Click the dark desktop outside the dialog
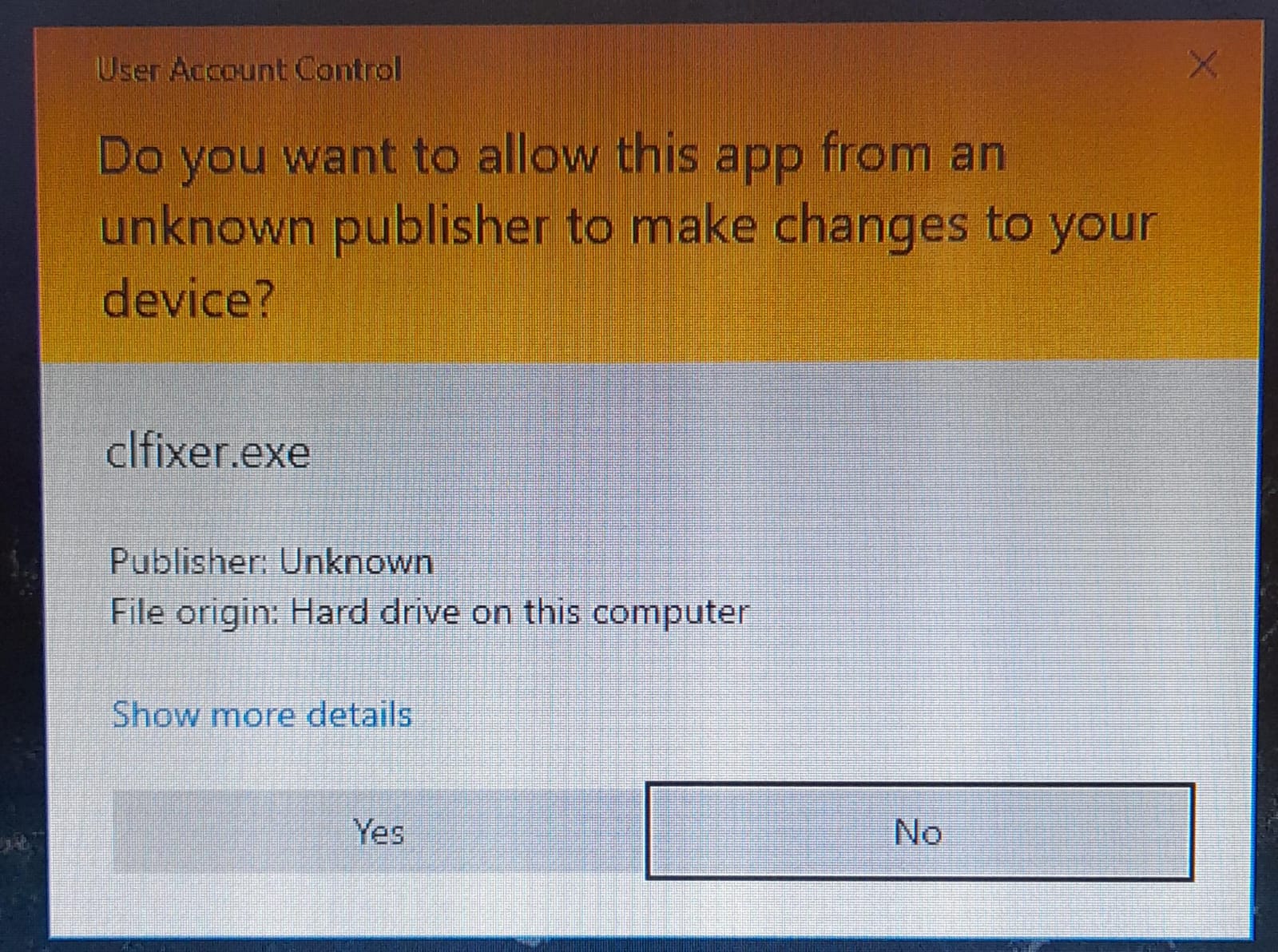Viewport: 1278px width, 952px height. pyautogui.click(x=16, y=479)
